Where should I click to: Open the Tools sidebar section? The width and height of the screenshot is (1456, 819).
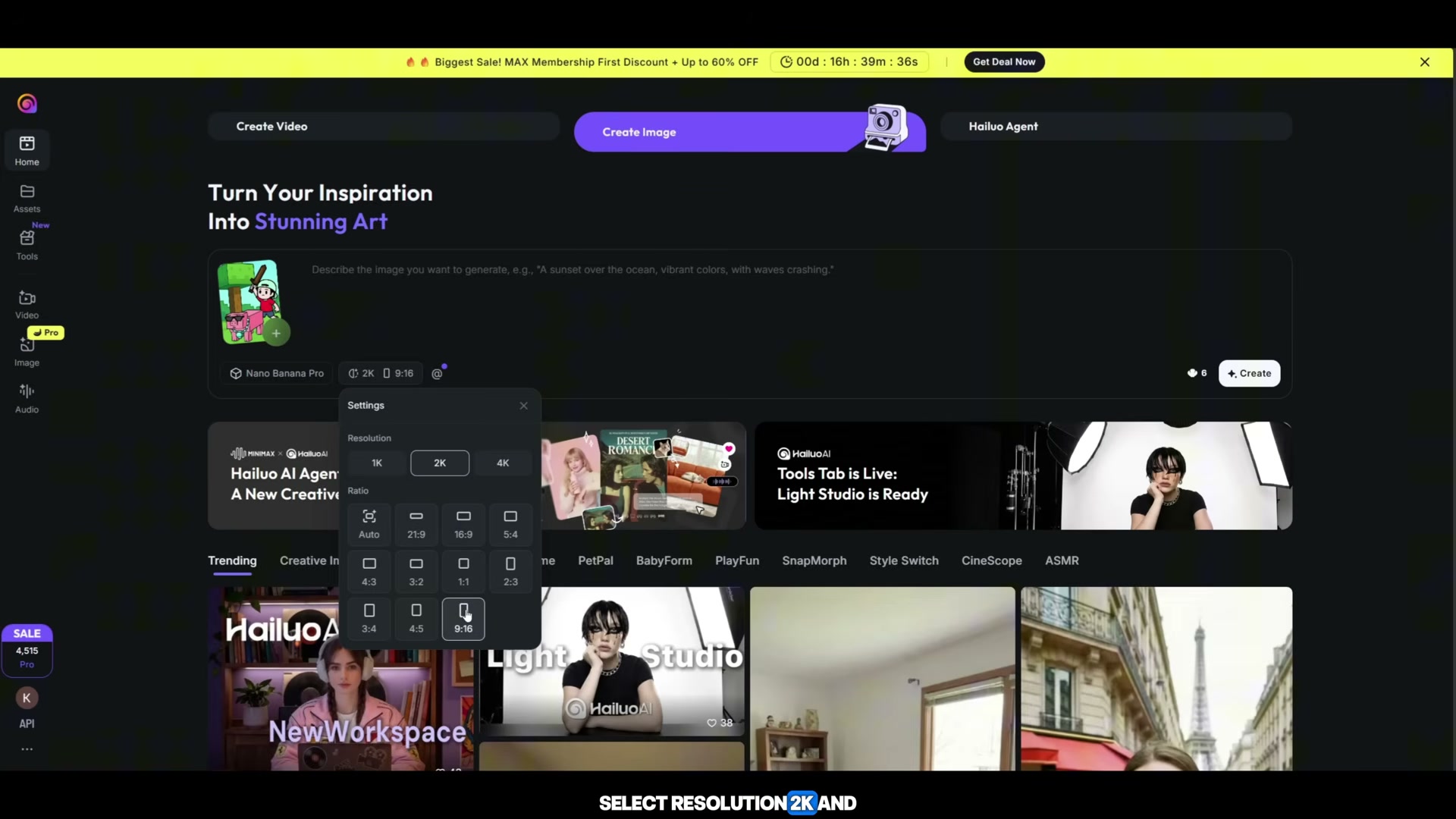click(x=27, y=245)
